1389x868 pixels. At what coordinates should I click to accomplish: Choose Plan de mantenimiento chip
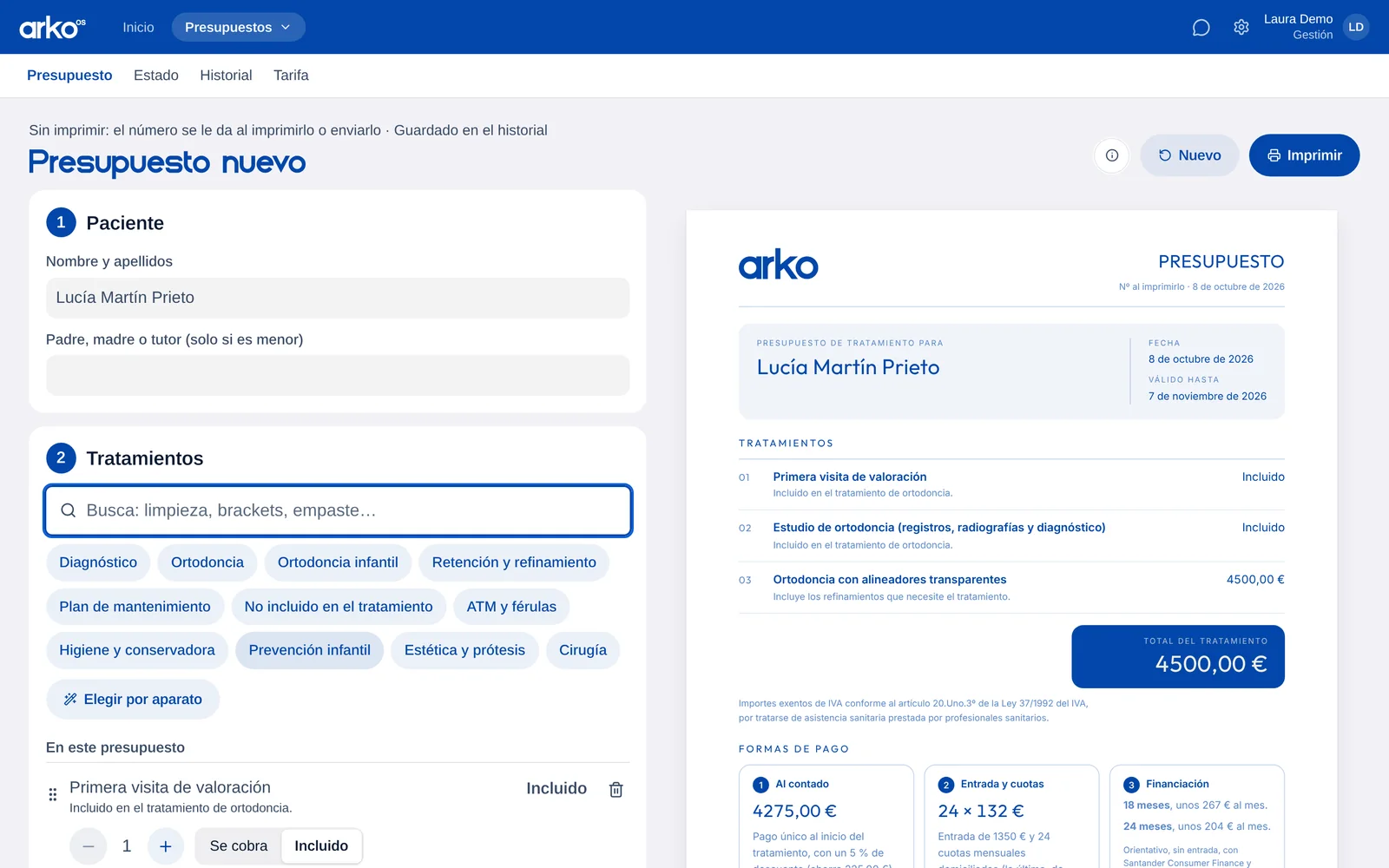click(135, 607)
